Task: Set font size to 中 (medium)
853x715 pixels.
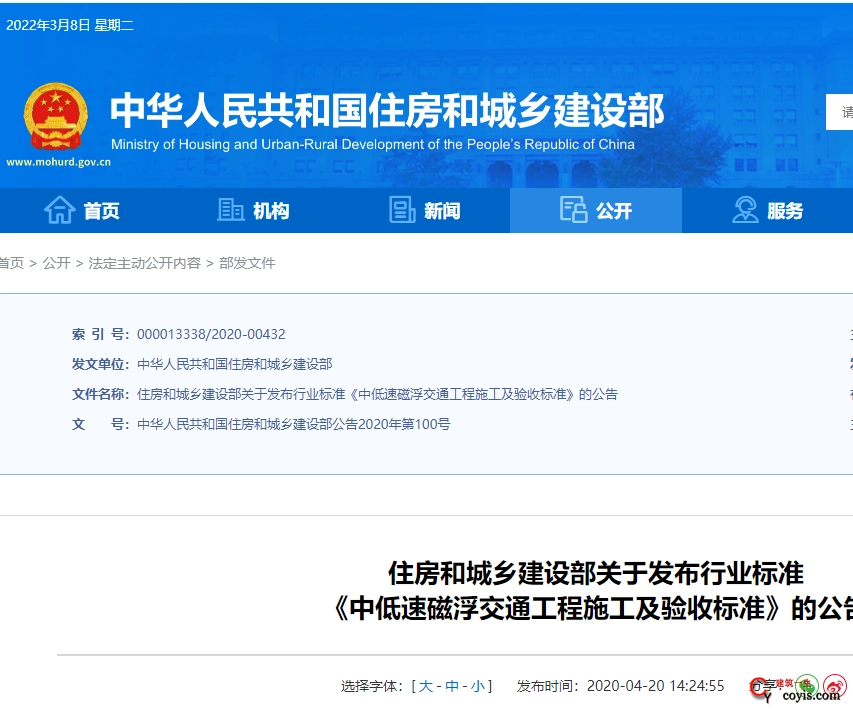Action: [452, 686]
